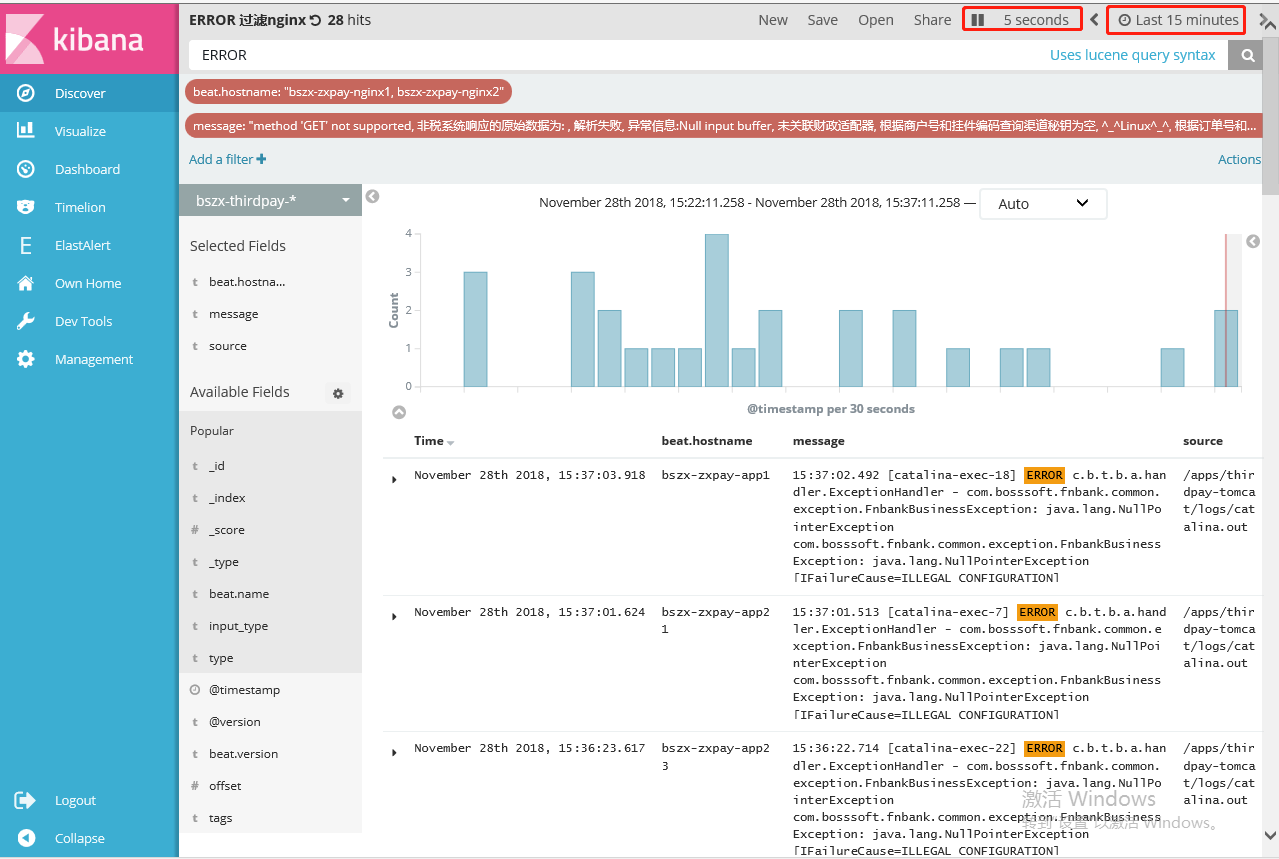Select beat.hostna... in Selected Fields
Viewport: 1279px width, 859px height.
tap(247, 282)
